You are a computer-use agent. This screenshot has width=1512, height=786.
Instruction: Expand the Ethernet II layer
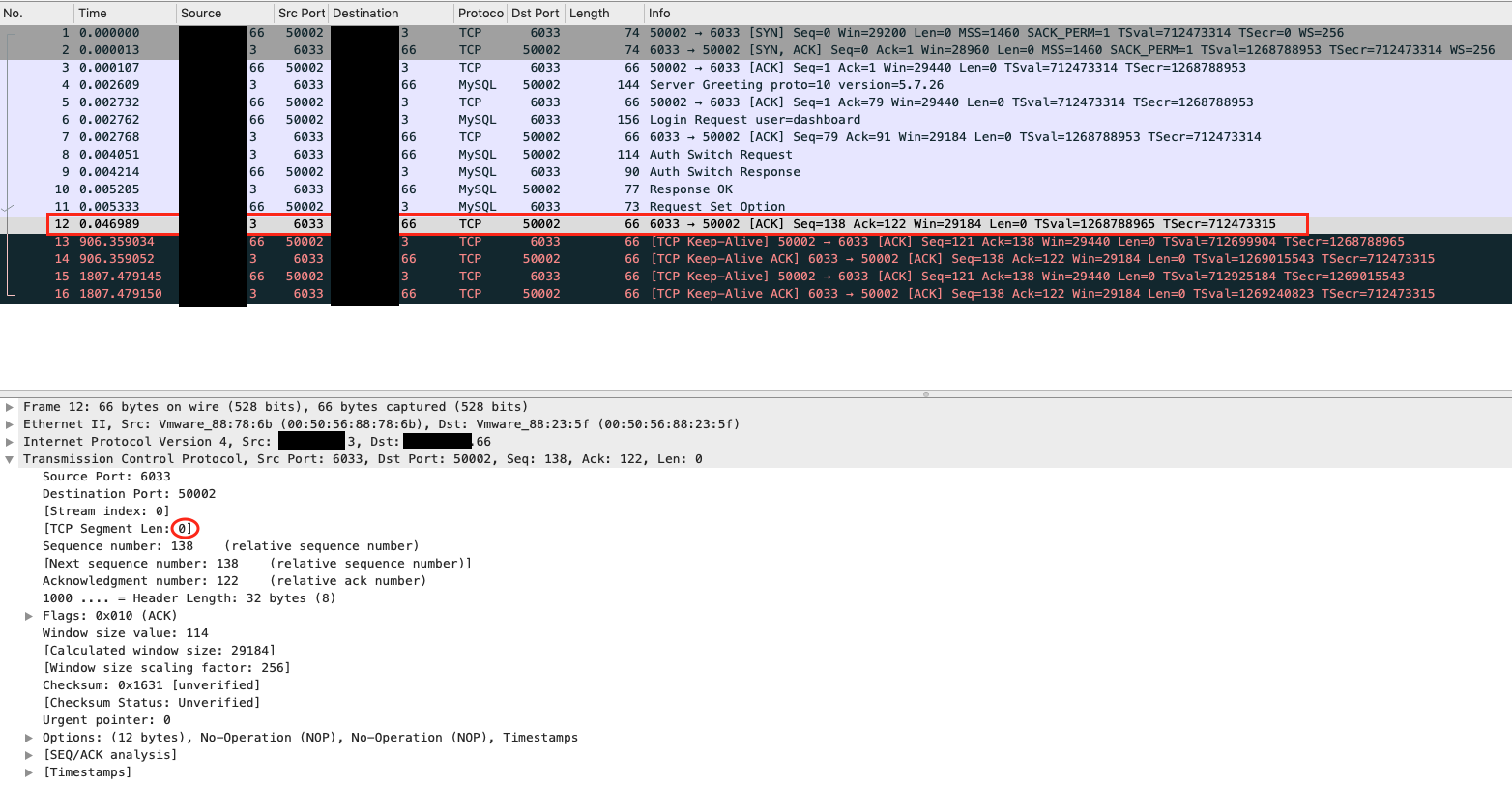coord(10,424)
